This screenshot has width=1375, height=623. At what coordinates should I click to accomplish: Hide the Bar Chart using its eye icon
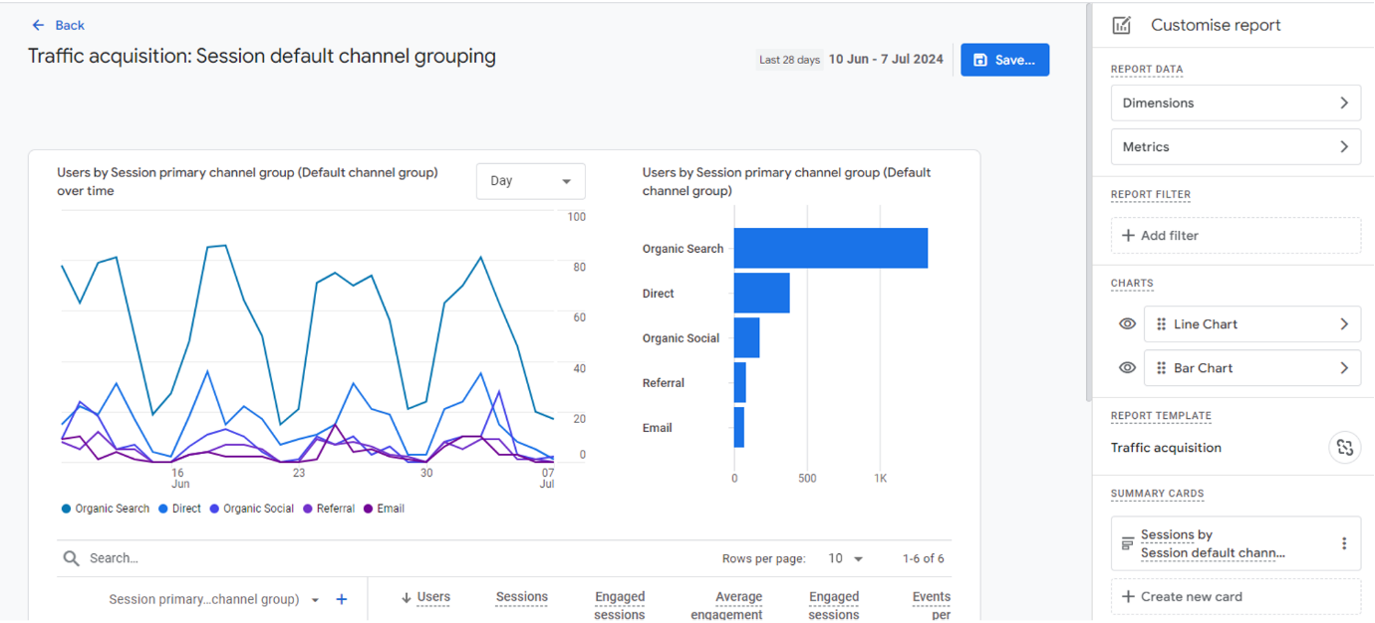pyautogui.click(x=1127, y=368)
